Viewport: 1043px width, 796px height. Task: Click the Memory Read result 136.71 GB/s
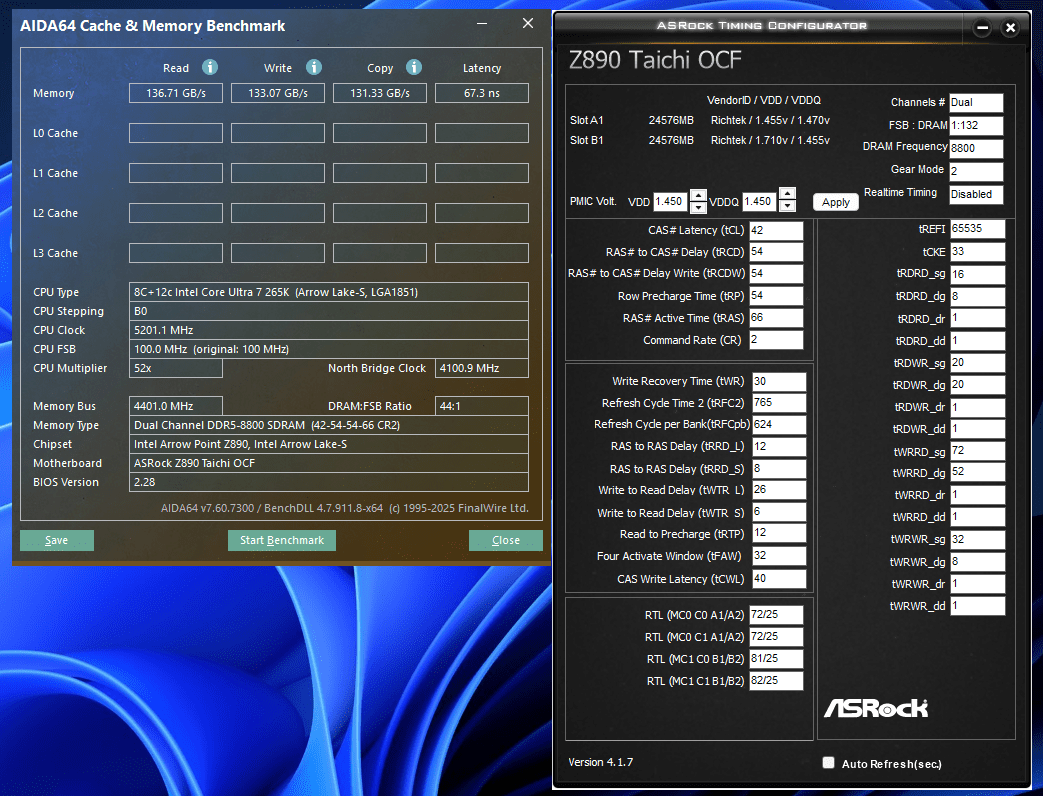[x=176, y=93]
